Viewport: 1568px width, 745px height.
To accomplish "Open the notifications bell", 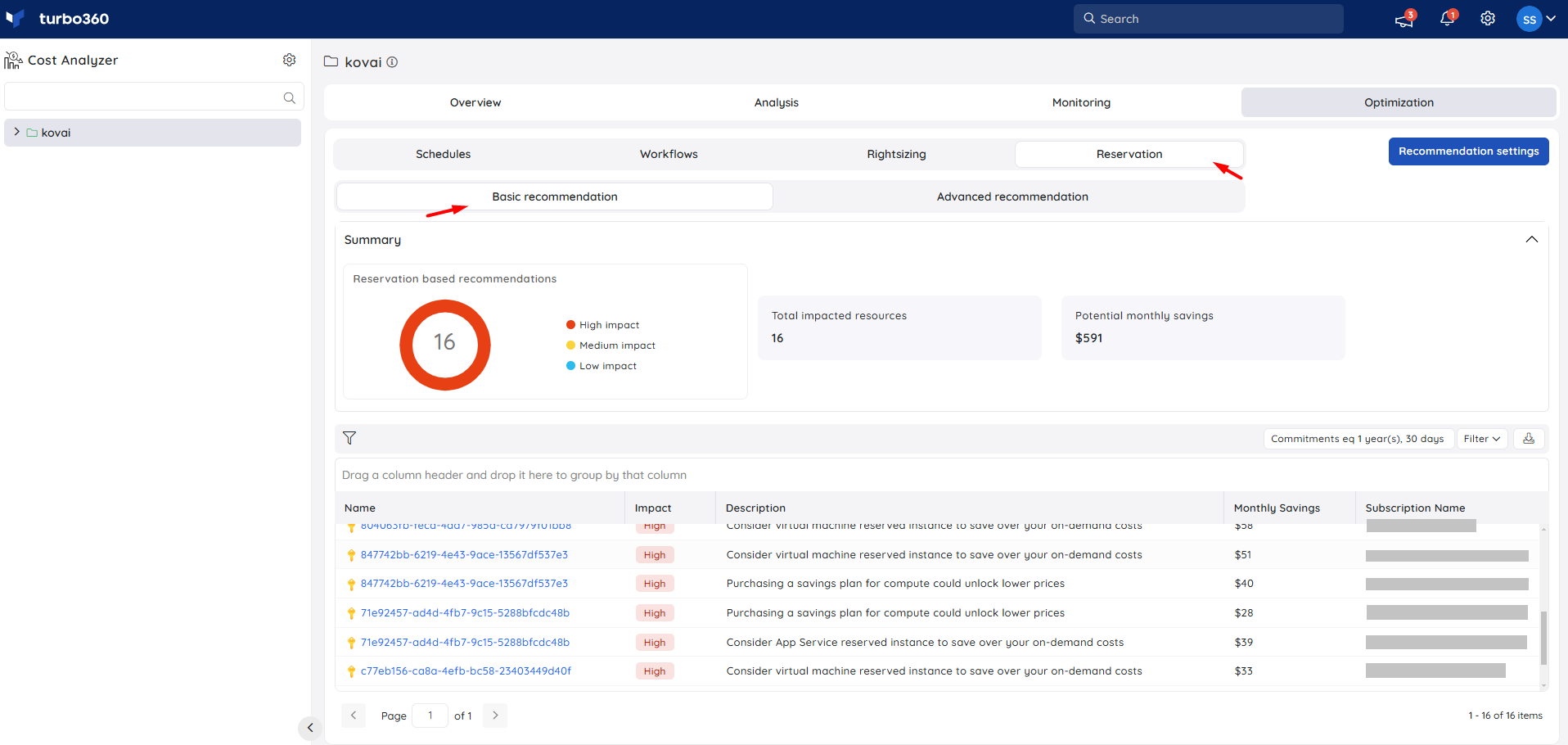I will pyautogui.click(x=1447, y=20).
